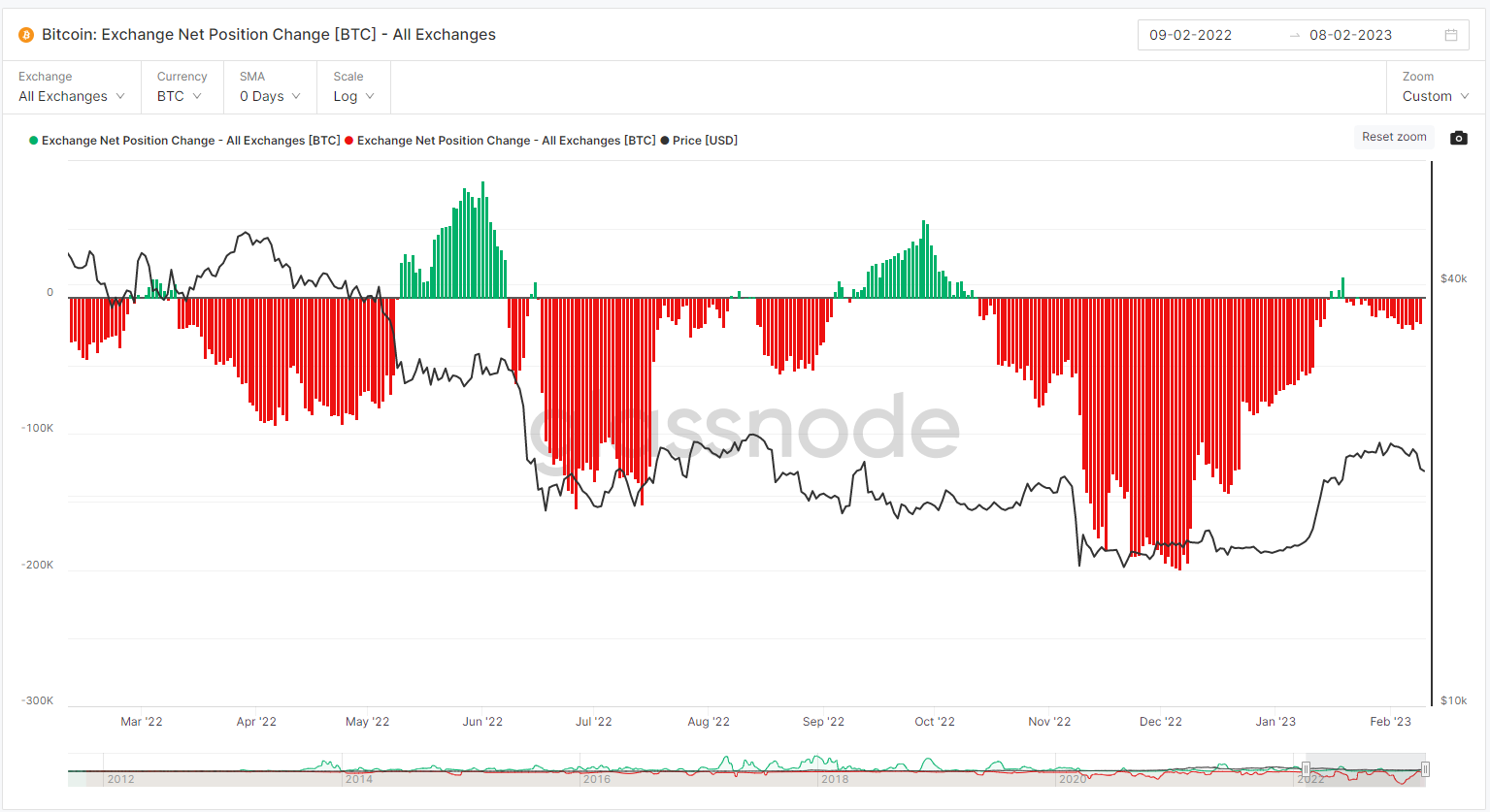This screenshot has width=1490, height=812.
Task: Click the 2014 label in the navigator timeline
Action: pos(359,779)
